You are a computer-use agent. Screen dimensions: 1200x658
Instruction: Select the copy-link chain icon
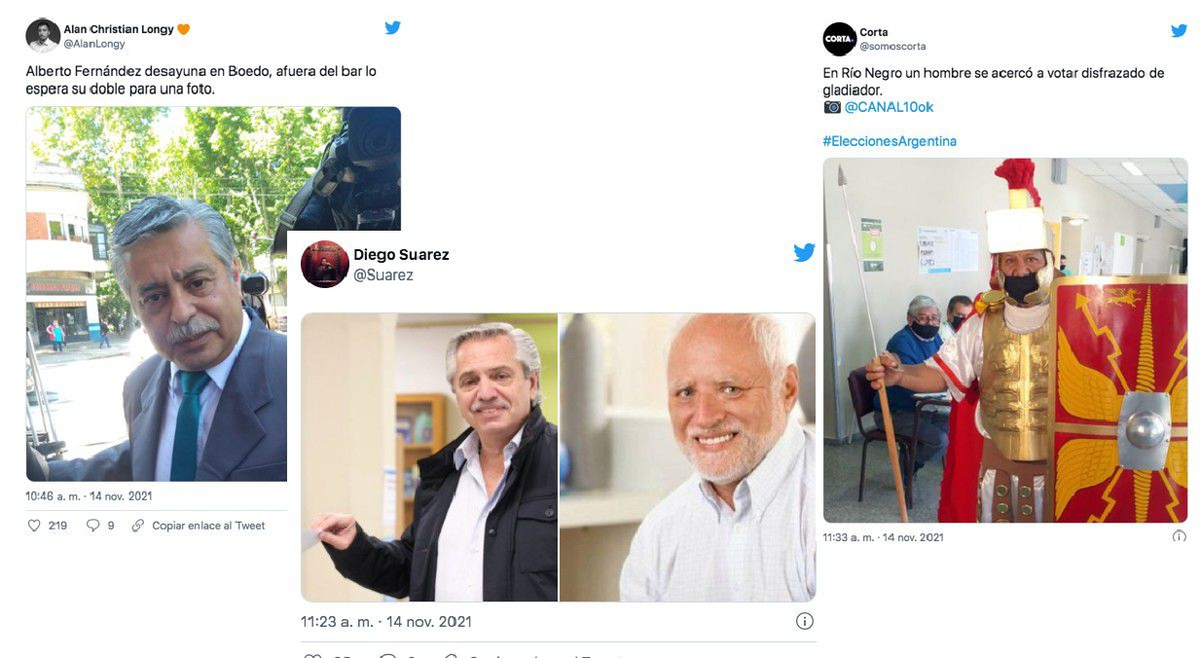(137, 524)
